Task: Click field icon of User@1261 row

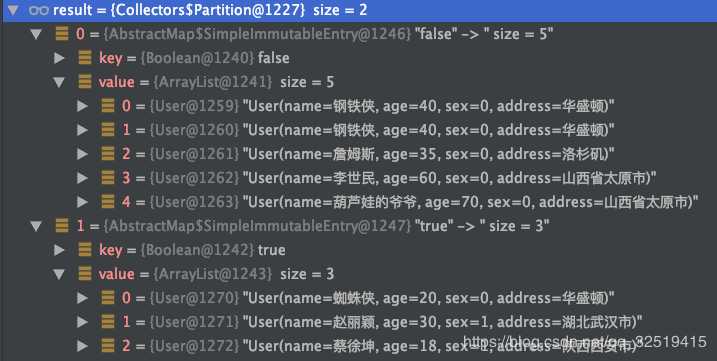Action: point(108,154)
